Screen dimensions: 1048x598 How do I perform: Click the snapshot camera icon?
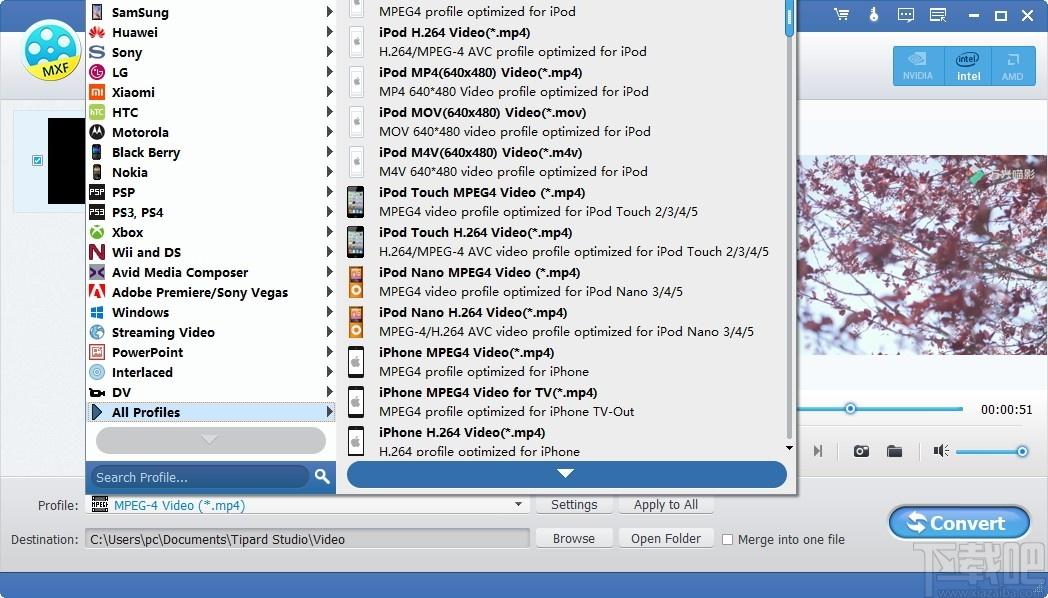point(862,451)
